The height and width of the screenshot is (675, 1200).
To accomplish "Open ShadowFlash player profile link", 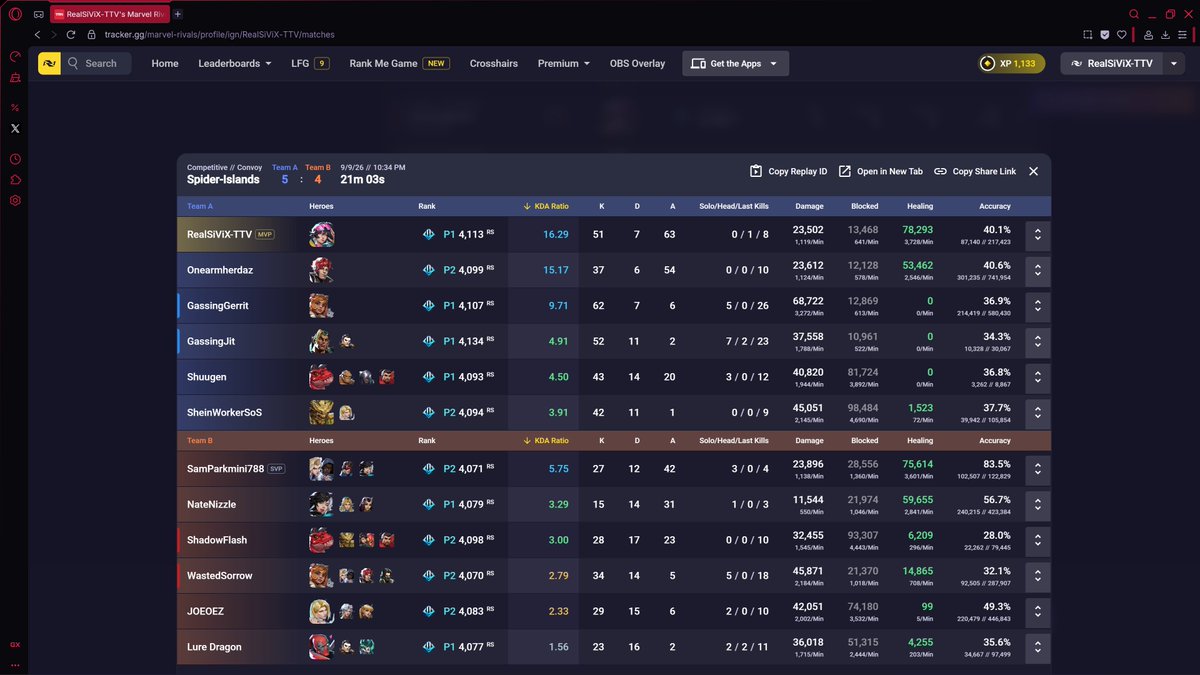I will click(217, 540).
